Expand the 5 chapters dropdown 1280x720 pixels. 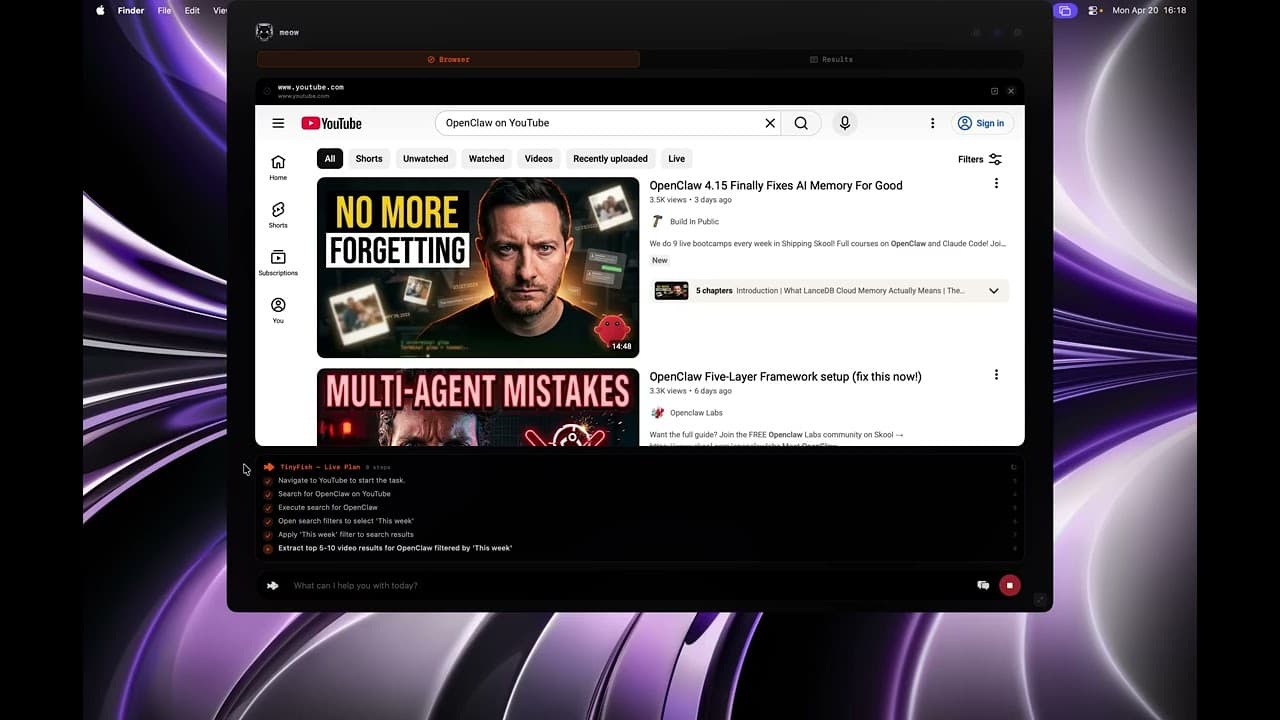point(994,291)
